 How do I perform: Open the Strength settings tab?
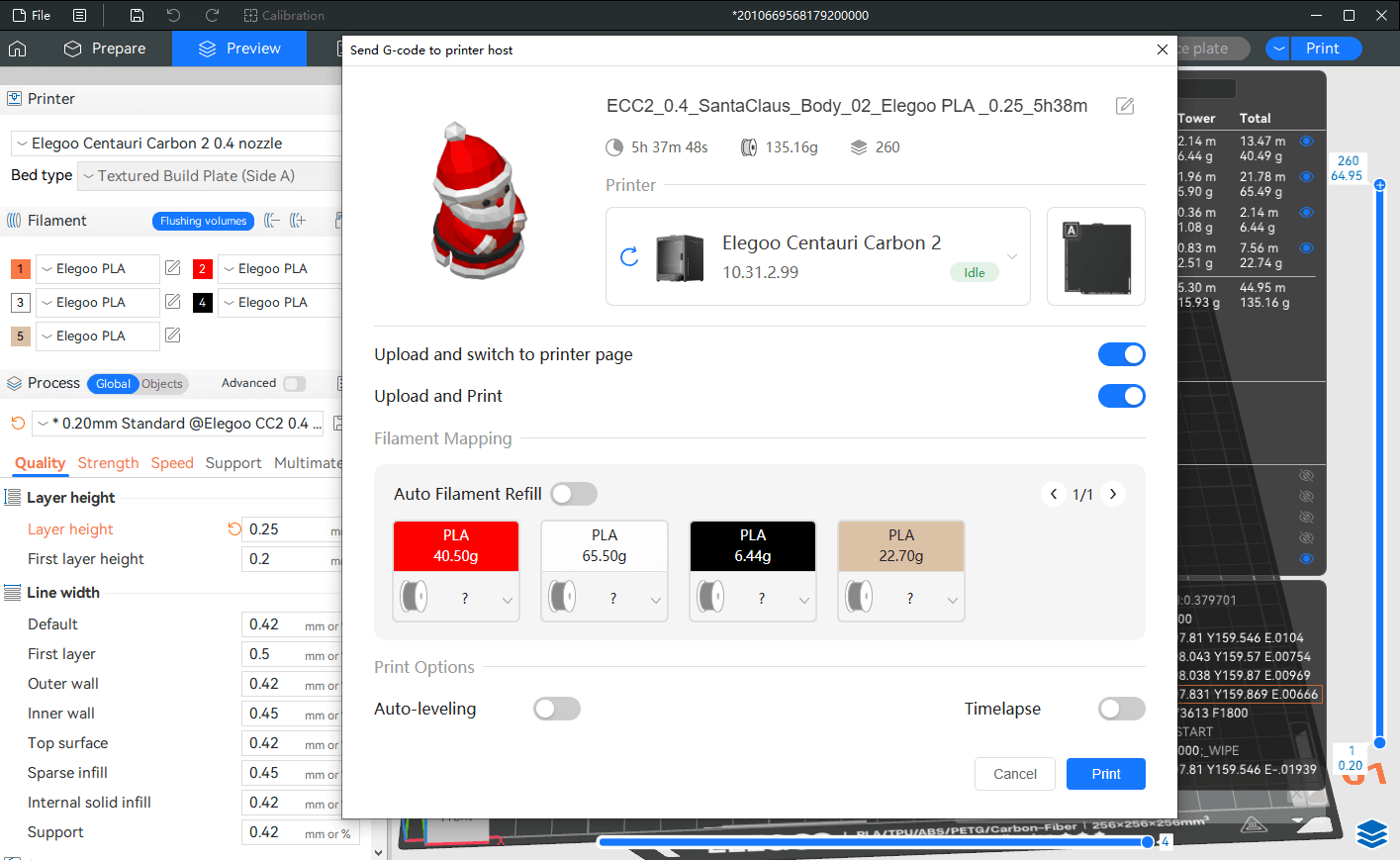(108, 463)
